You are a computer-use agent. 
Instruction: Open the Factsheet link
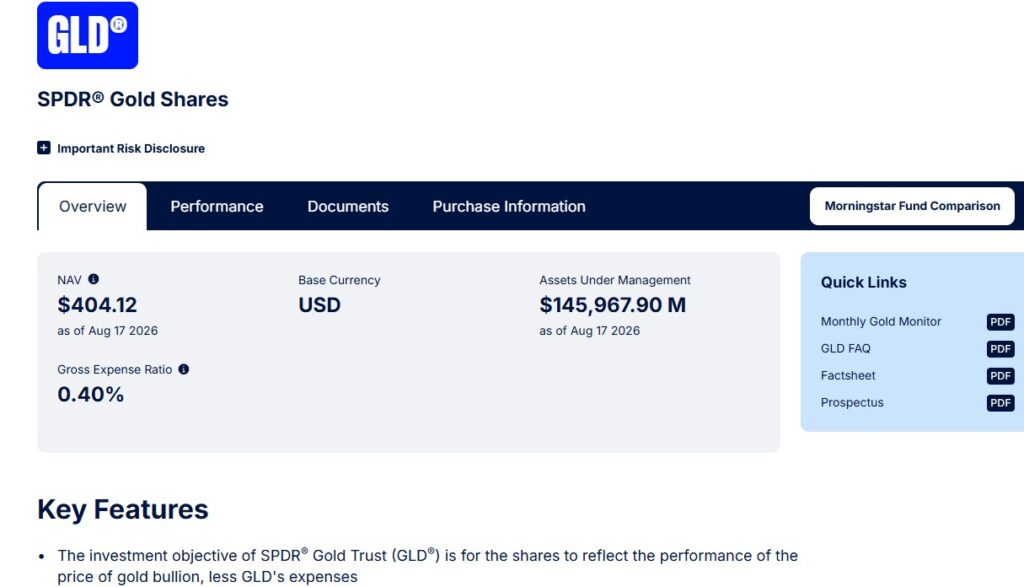[848, 375]
